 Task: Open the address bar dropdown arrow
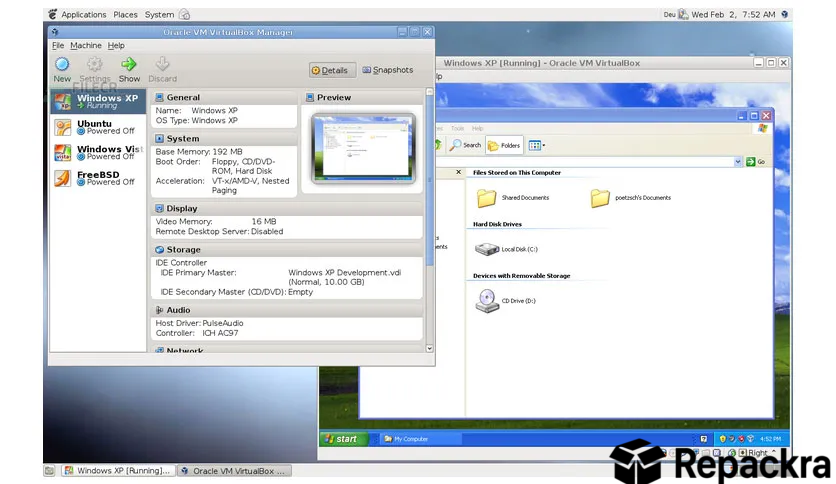click(x=738, y=162)
